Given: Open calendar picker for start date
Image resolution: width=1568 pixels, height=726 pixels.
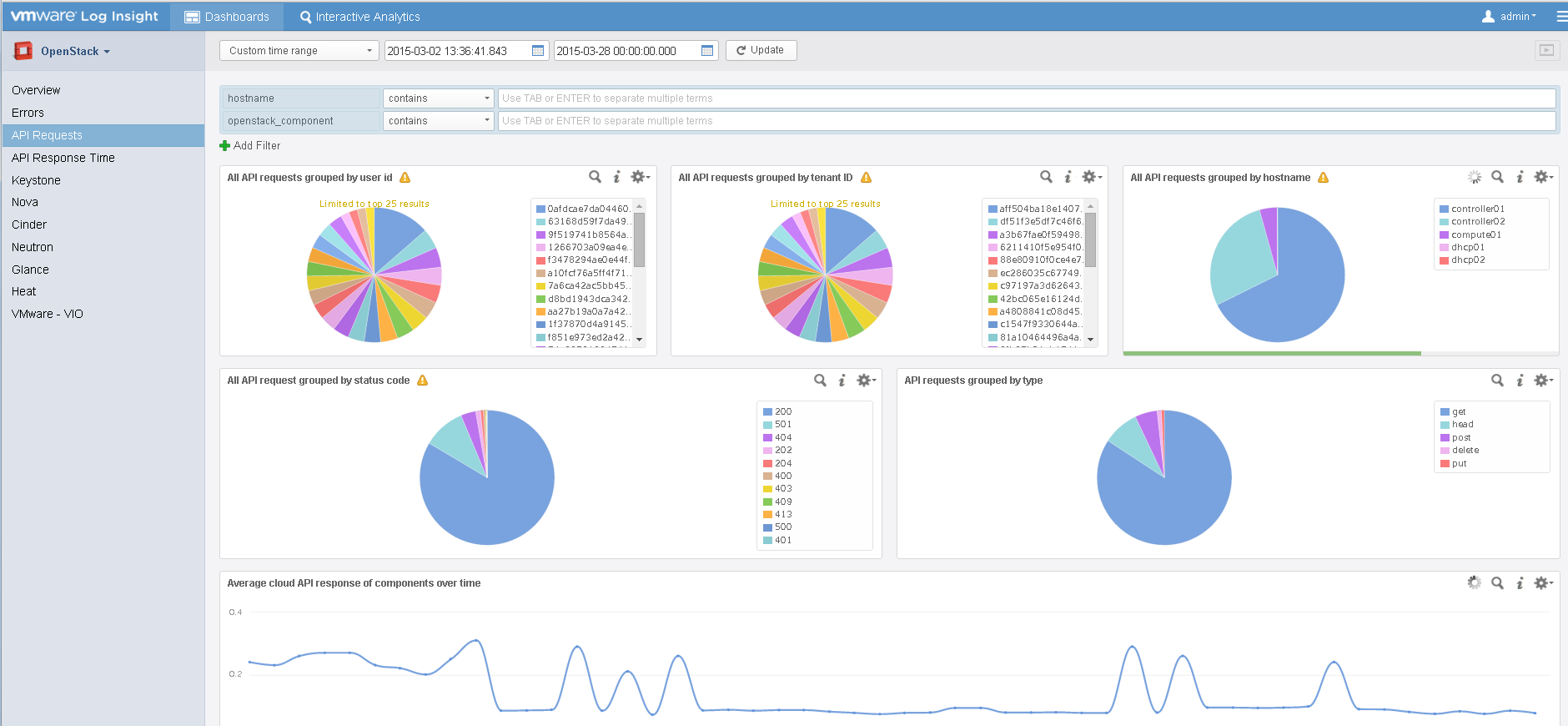Looking at the screenshot, I should pyautogui.click(x=538, y=51).
